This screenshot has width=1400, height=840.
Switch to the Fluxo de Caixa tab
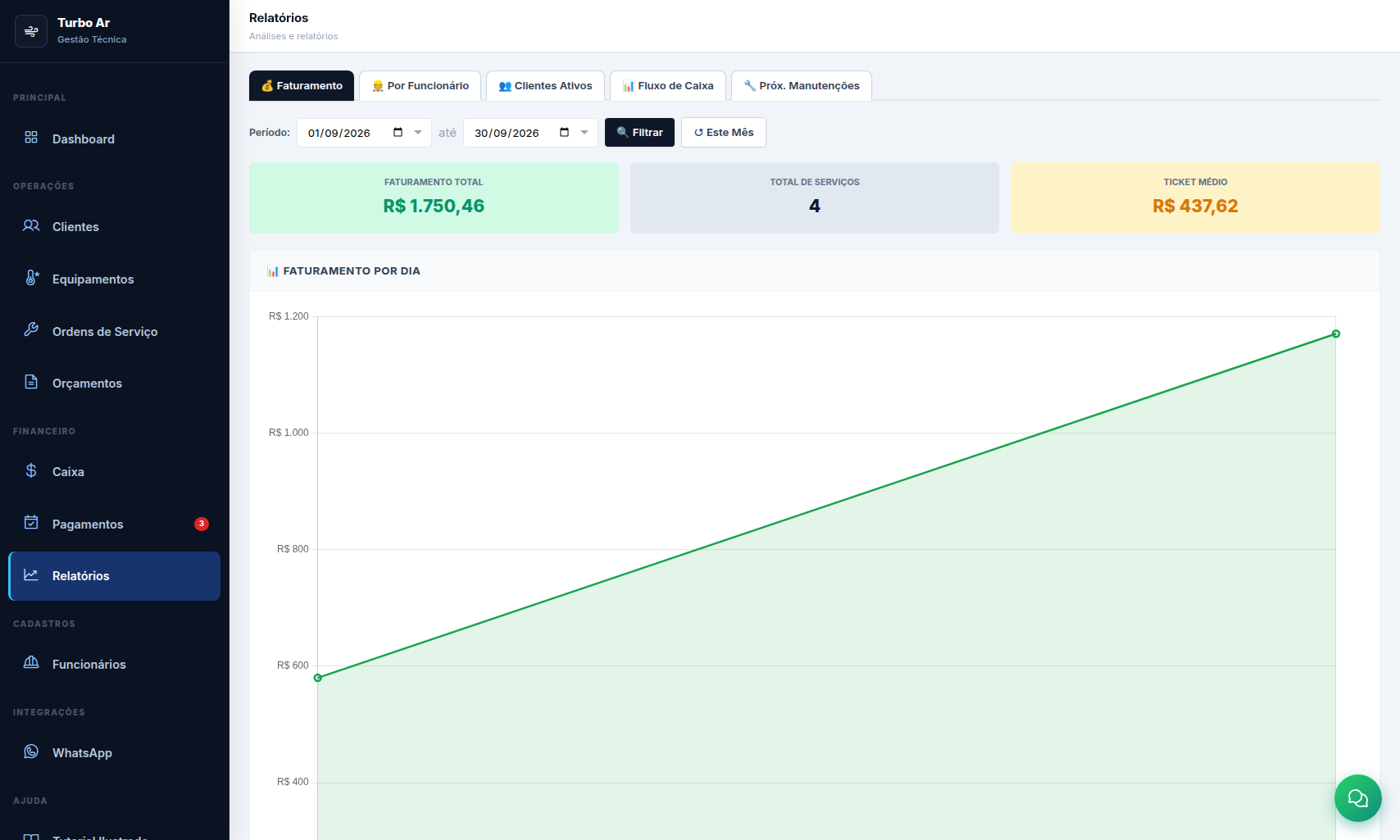pos(668,86)
